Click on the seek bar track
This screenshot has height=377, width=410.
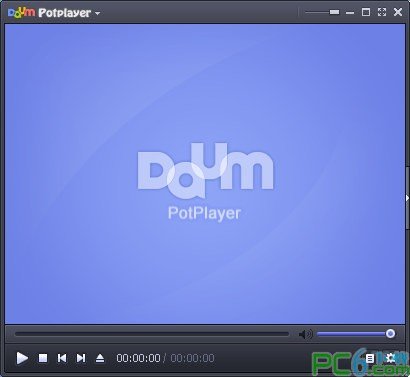[x=152, y=334]
